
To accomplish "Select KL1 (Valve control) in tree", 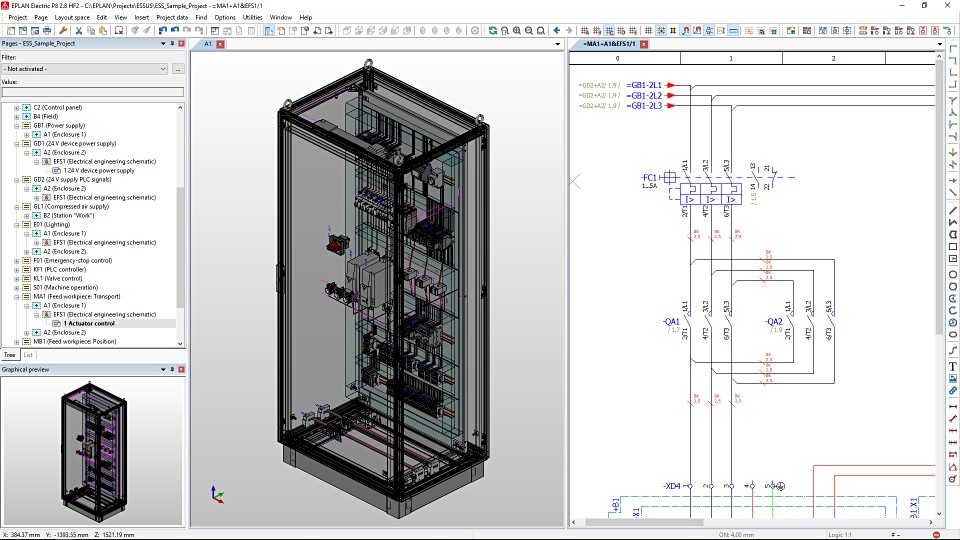I will (x=58, y=279).
